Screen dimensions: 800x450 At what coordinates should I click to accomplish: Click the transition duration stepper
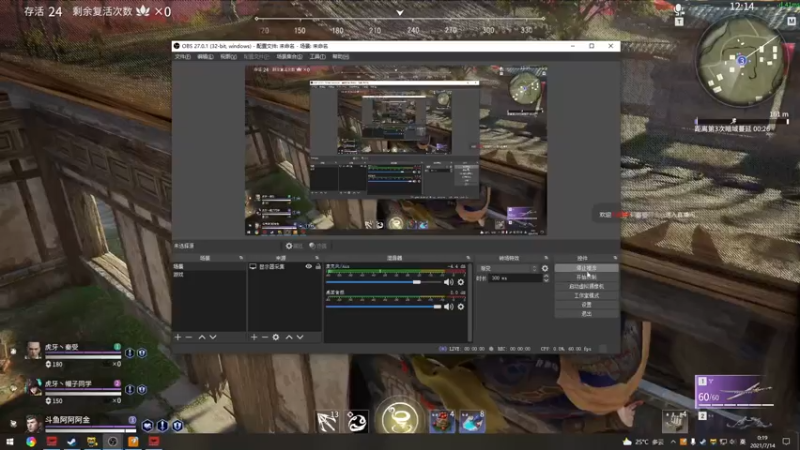tap(546, 278)
